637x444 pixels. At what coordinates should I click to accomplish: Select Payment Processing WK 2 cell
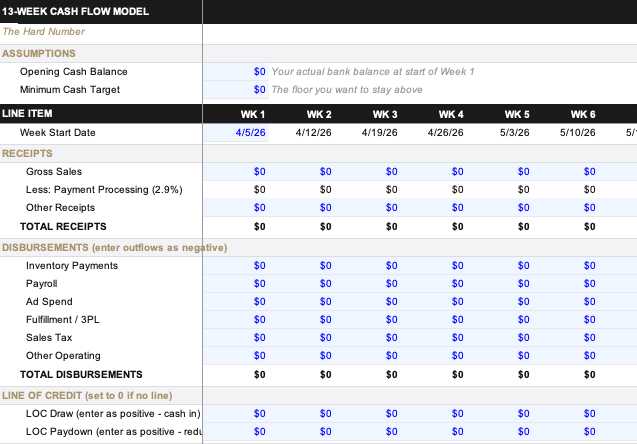[x=302, y=190]
